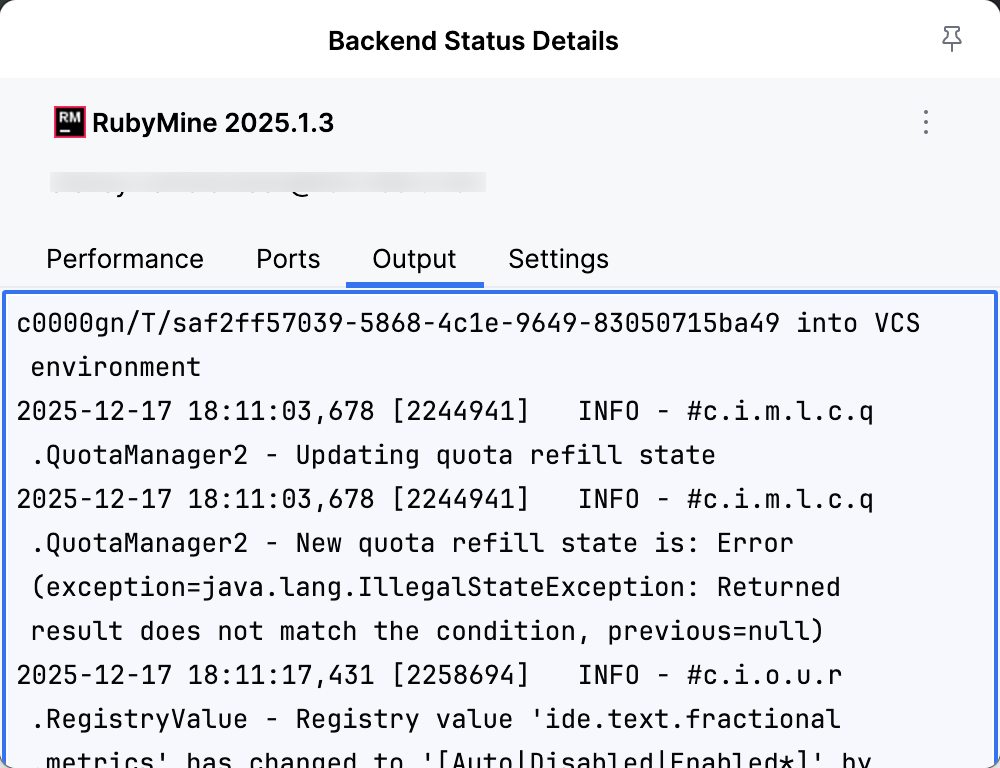This screenshot has height=768, width=1000.
Task: Go to the Settings tab
Action: [x=558, y=259]
